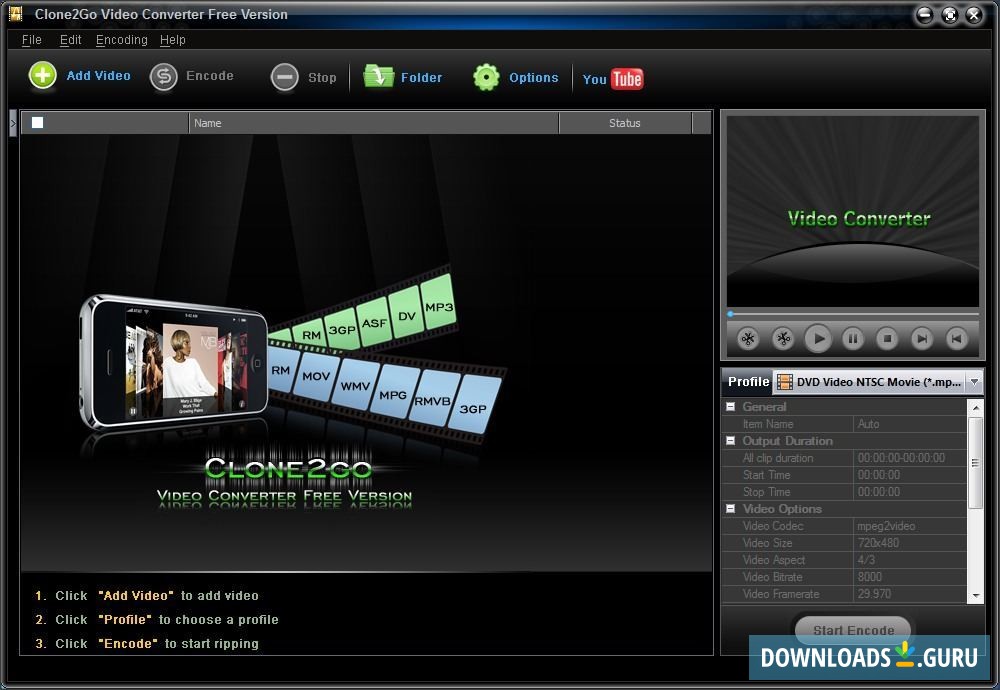Click the film icon in Profile box
1000x690 pixels.
pyautogui.click(x=784, y=382)
